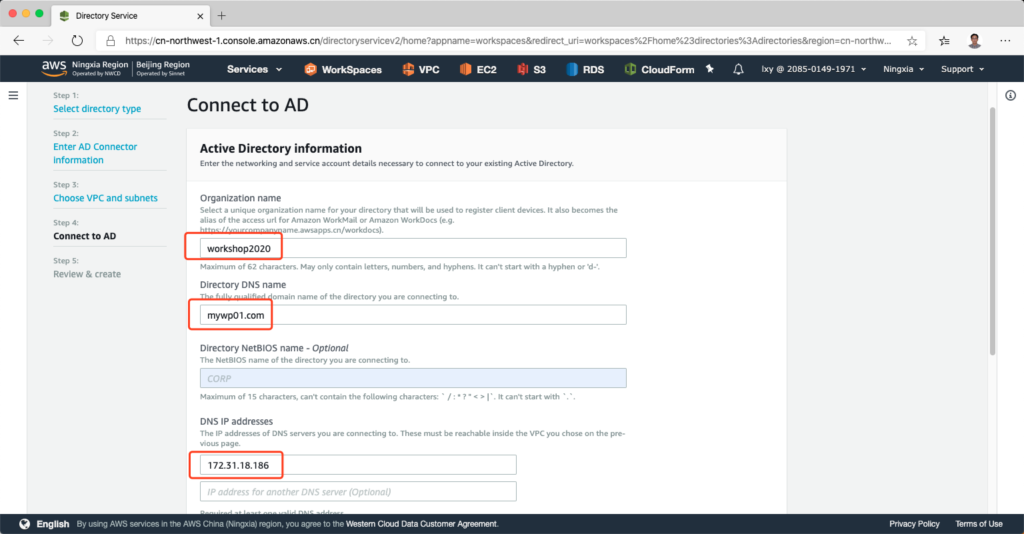Expand the Services dropdown menu
Image resolution: width=1024 pixels, height=534 pixels.
(254, 69)
